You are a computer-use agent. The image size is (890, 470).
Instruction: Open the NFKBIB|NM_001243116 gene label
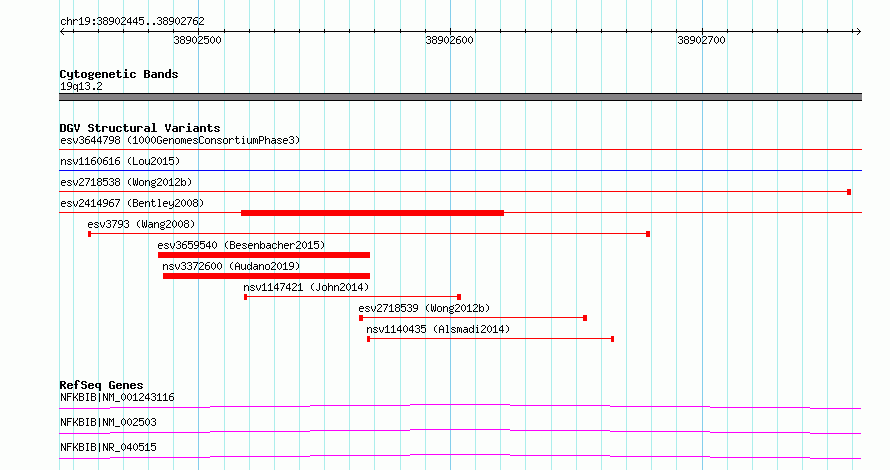point(117,397)
